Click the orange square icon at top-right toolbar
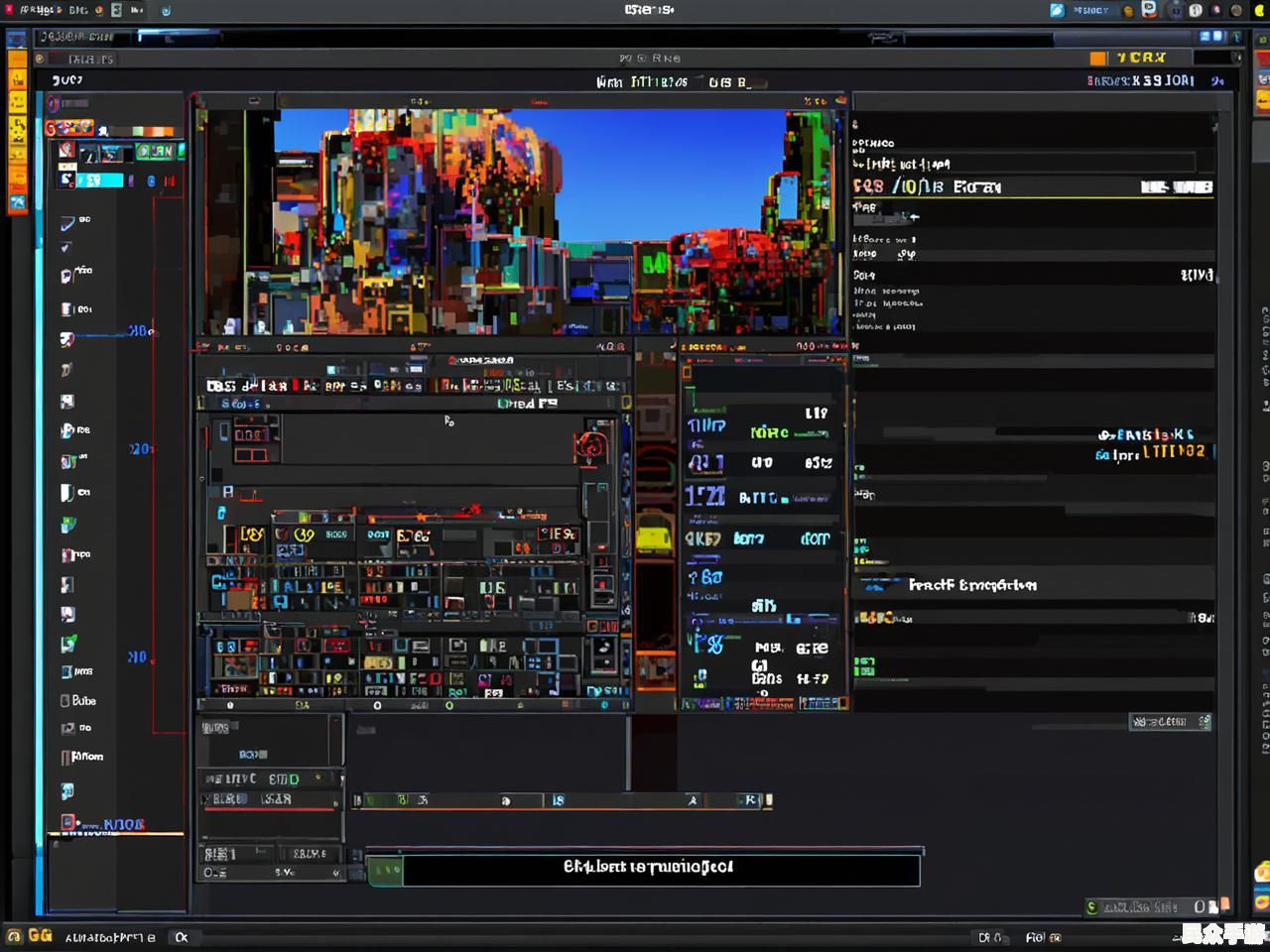Screen dimensions: 1270x952 pyautogui.click(x=1098, y=59)
